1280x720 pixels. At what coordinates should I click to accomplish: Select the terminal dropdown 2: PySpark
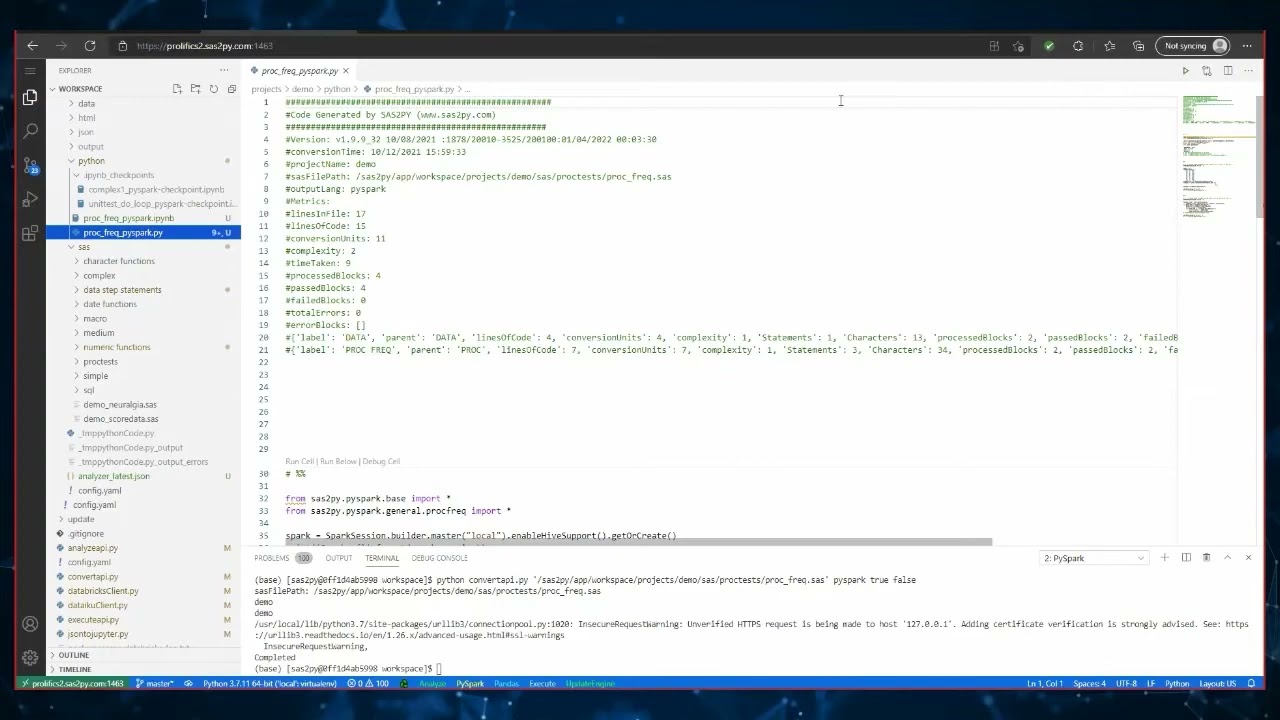(1093, 558)
